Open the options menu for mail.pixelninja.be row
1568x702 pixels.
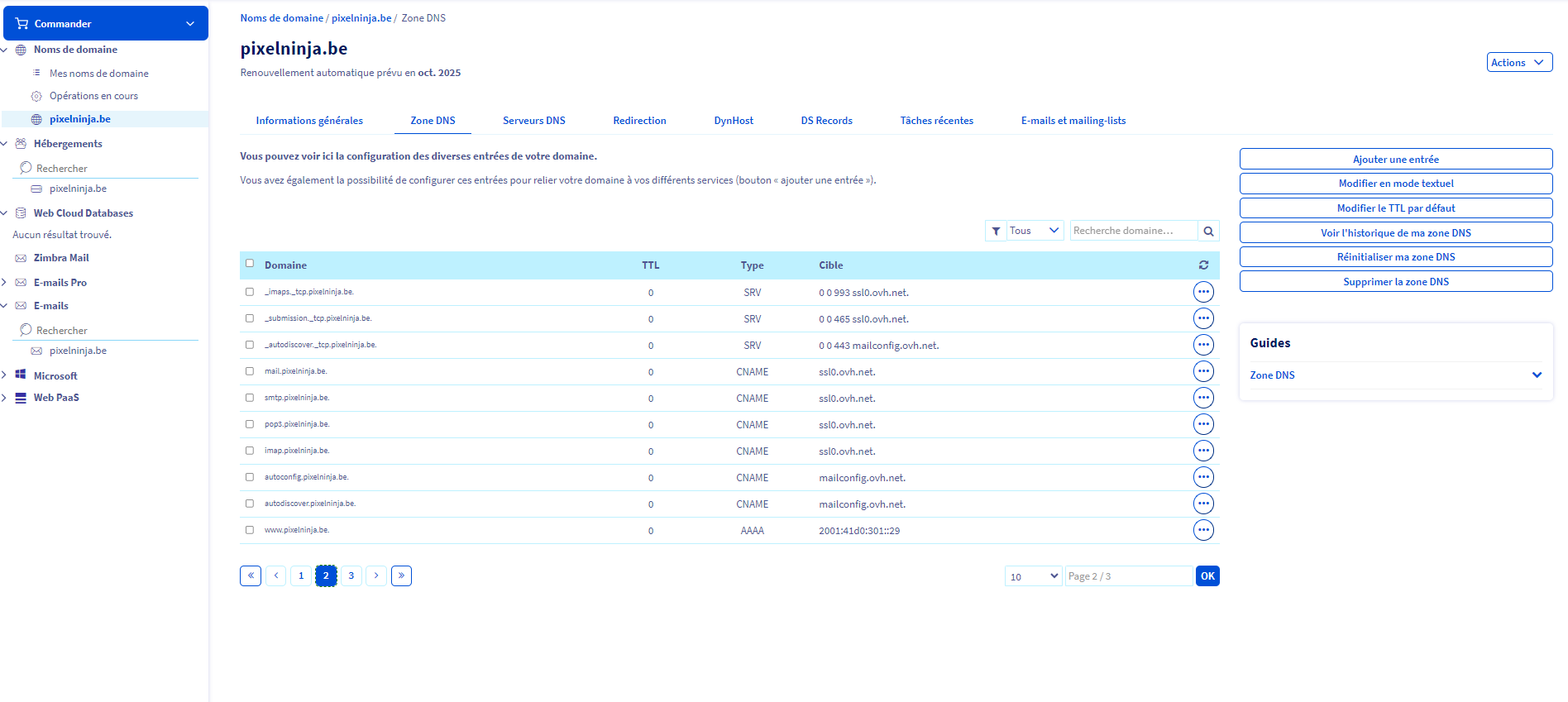1203,371
